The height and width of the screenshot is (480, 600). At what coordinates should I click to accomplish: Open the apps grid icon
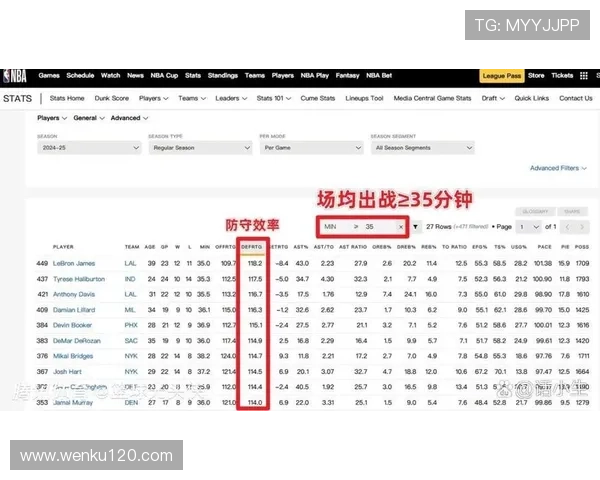(584, 76)
